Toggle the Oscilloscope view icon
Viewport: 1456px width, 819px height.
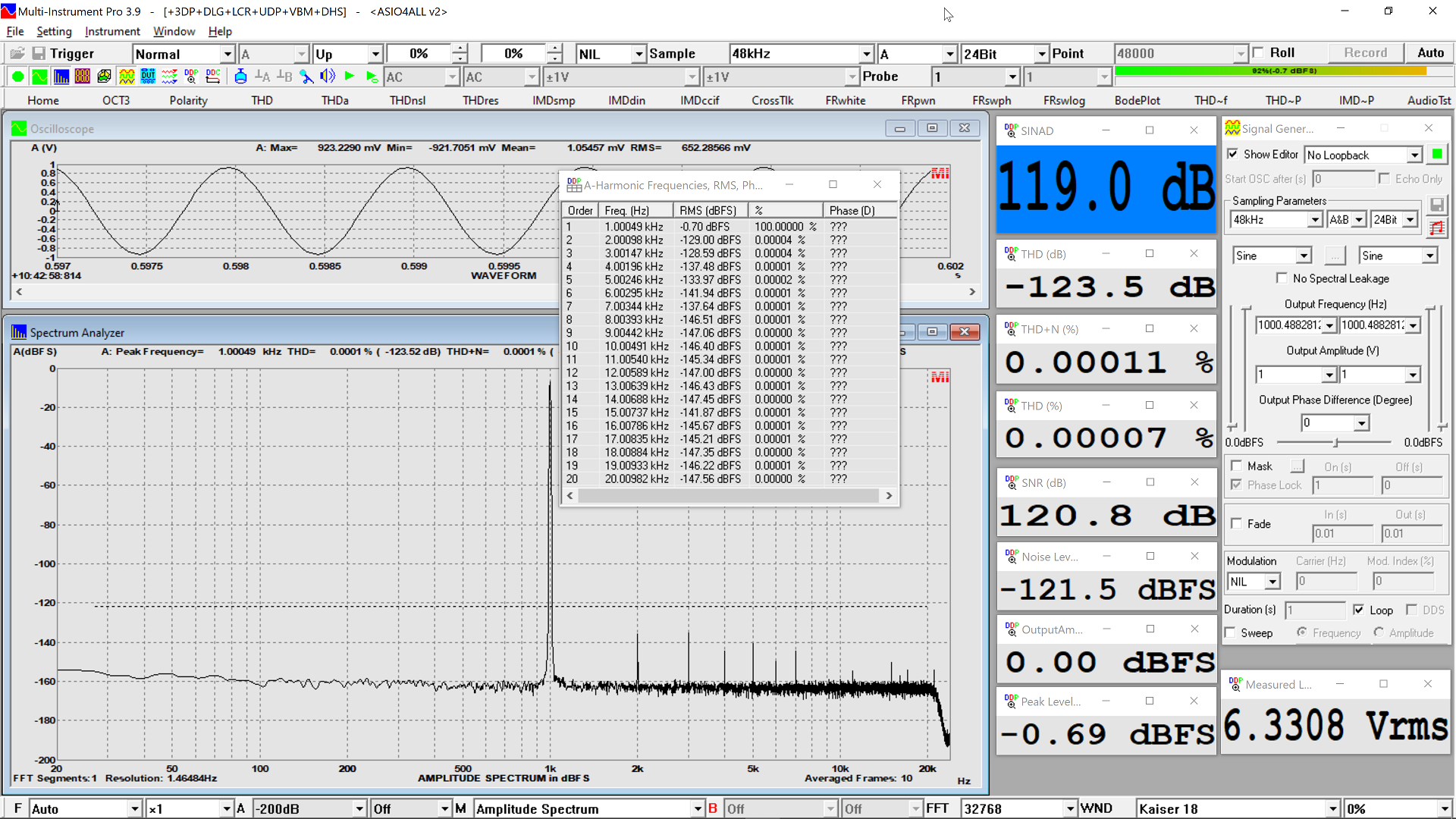[x=39, y=76]
